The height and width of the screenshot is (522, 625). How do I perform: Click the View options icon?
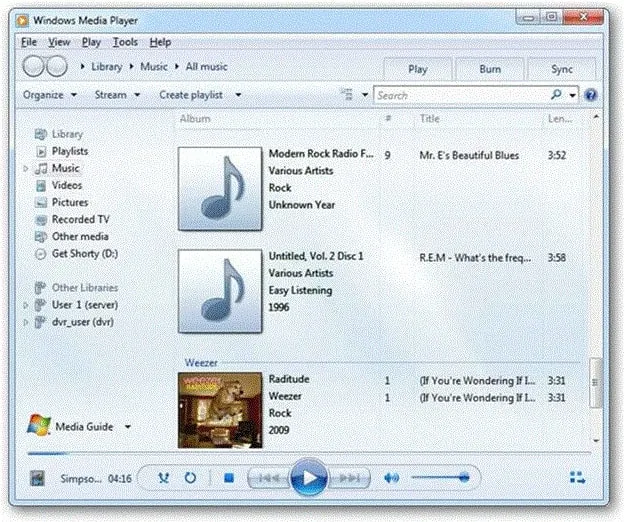[x=347, y=94]
